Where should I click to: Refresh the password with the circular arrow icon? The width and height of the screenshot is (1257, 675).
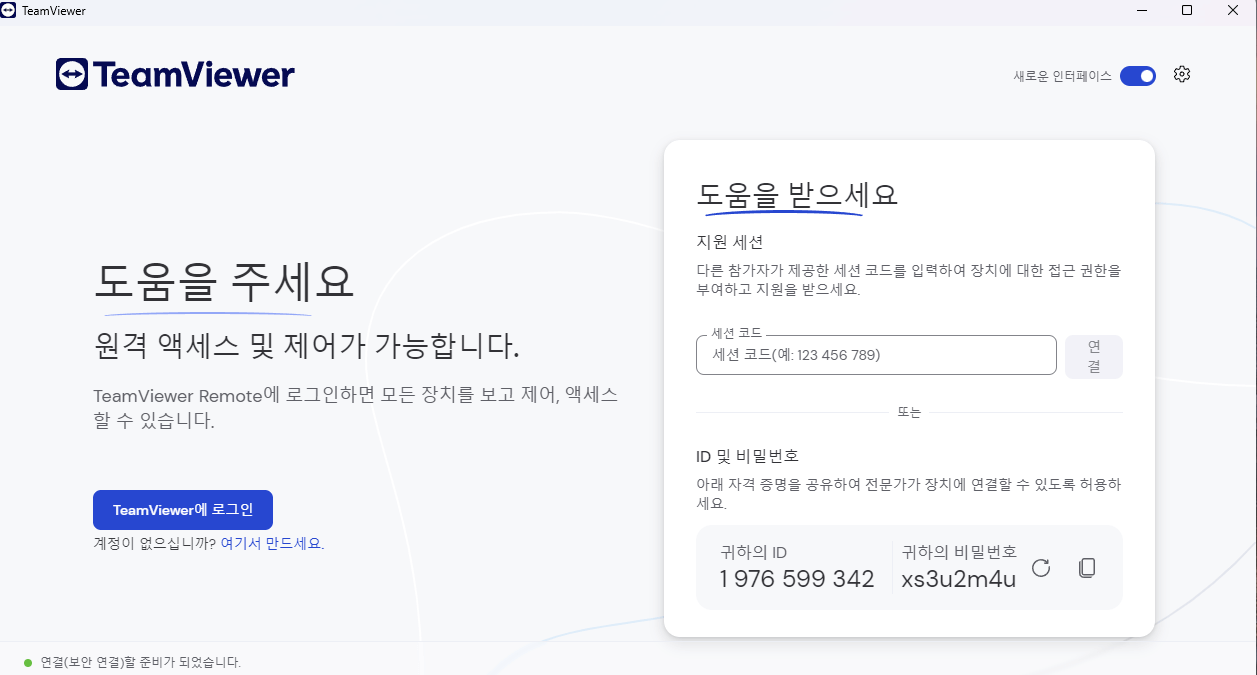coord(1041,567)
